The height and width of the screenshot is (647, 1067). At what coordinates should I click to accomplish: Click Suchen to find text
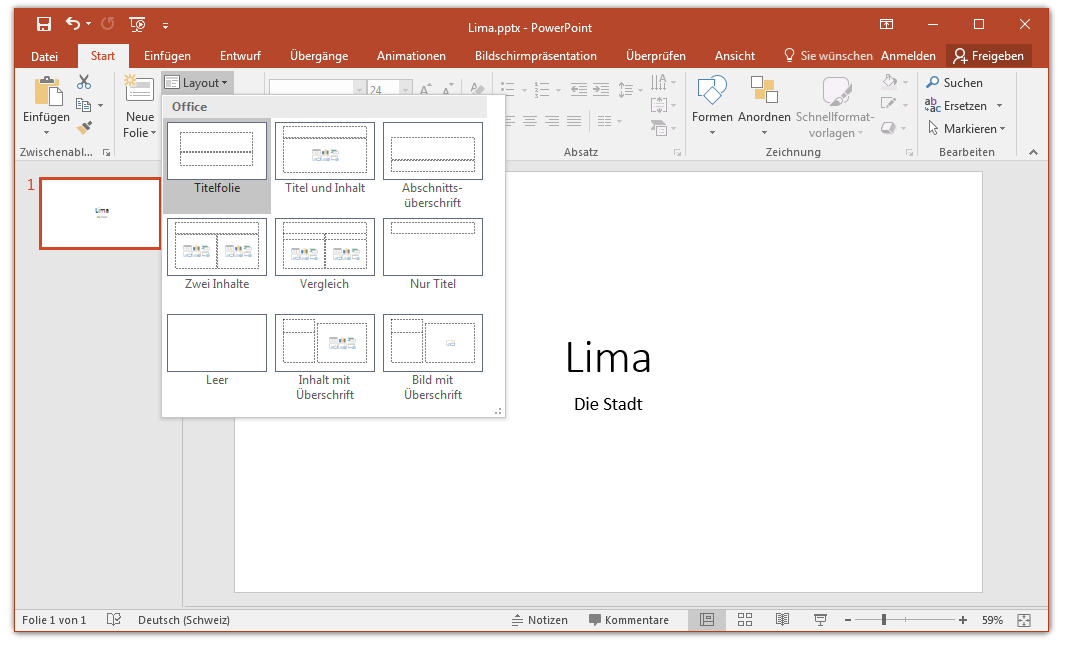tap(954, 82)
